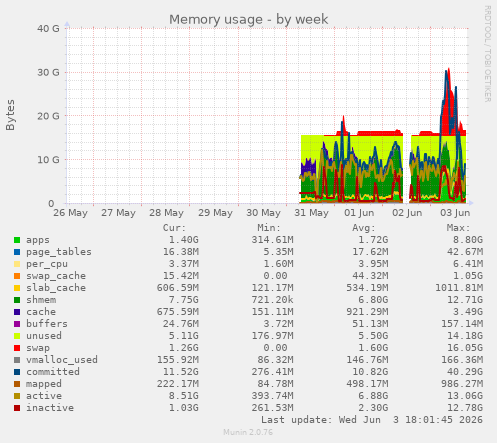Click the committed legend color swatch
Image resolution: width=497 pixels, height=443 pixels.
click(x=17, y=372)
